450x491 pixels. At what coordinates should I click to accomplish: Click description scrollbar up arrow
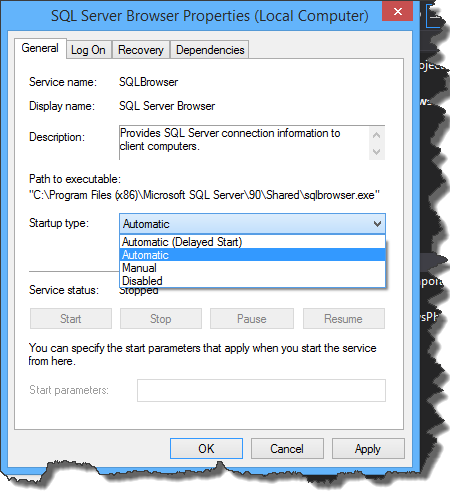click(x=377, y=135)
